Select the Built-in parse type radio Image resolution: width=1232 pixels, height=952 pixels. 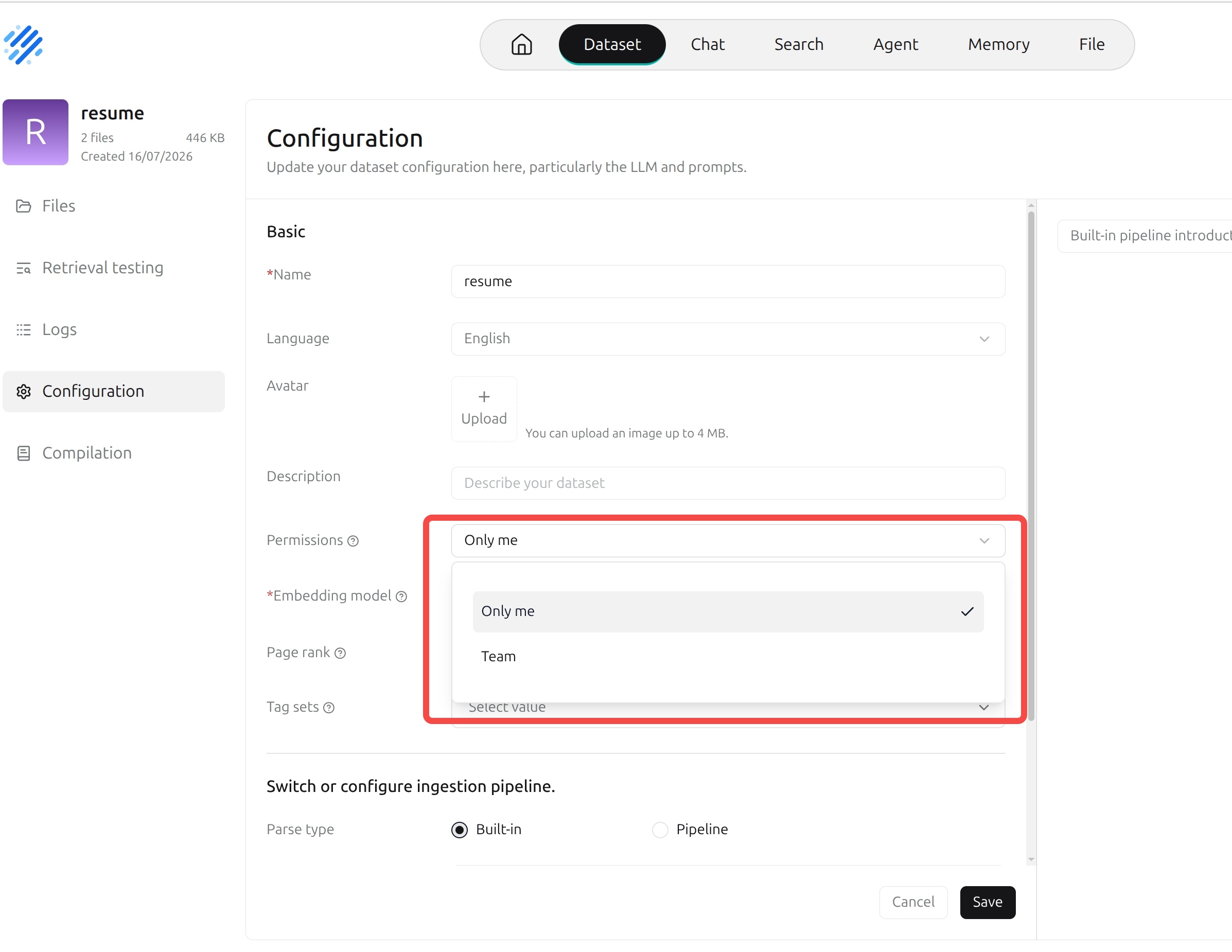pos(459,830)
